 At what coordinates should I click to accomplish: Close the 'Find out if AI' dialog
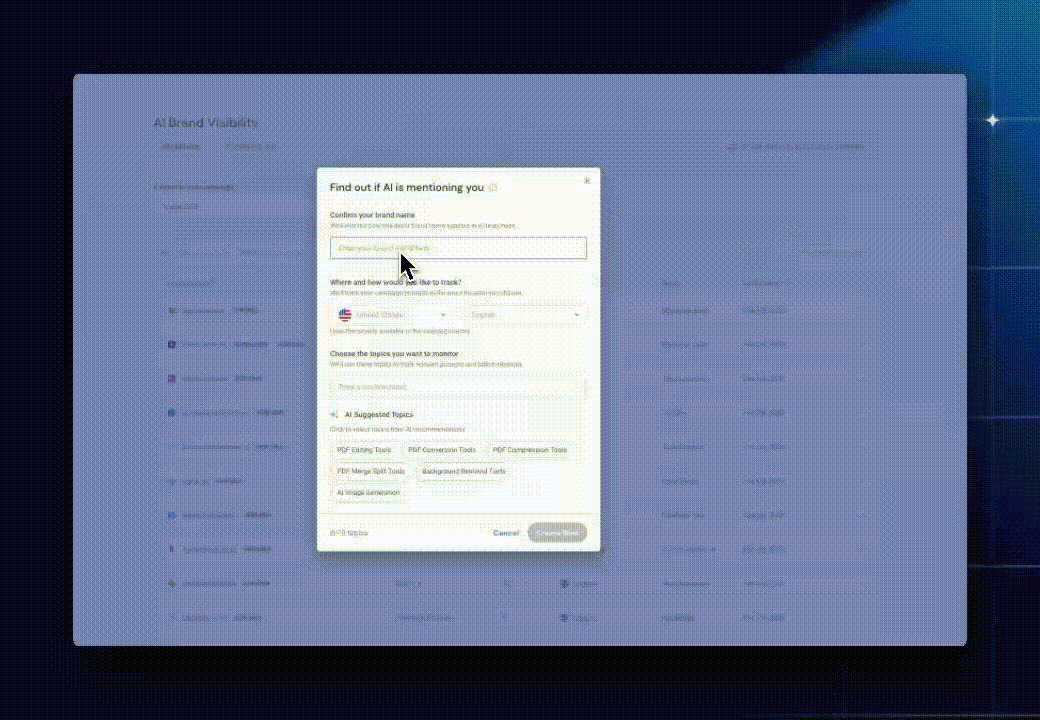tap(587, 181)
